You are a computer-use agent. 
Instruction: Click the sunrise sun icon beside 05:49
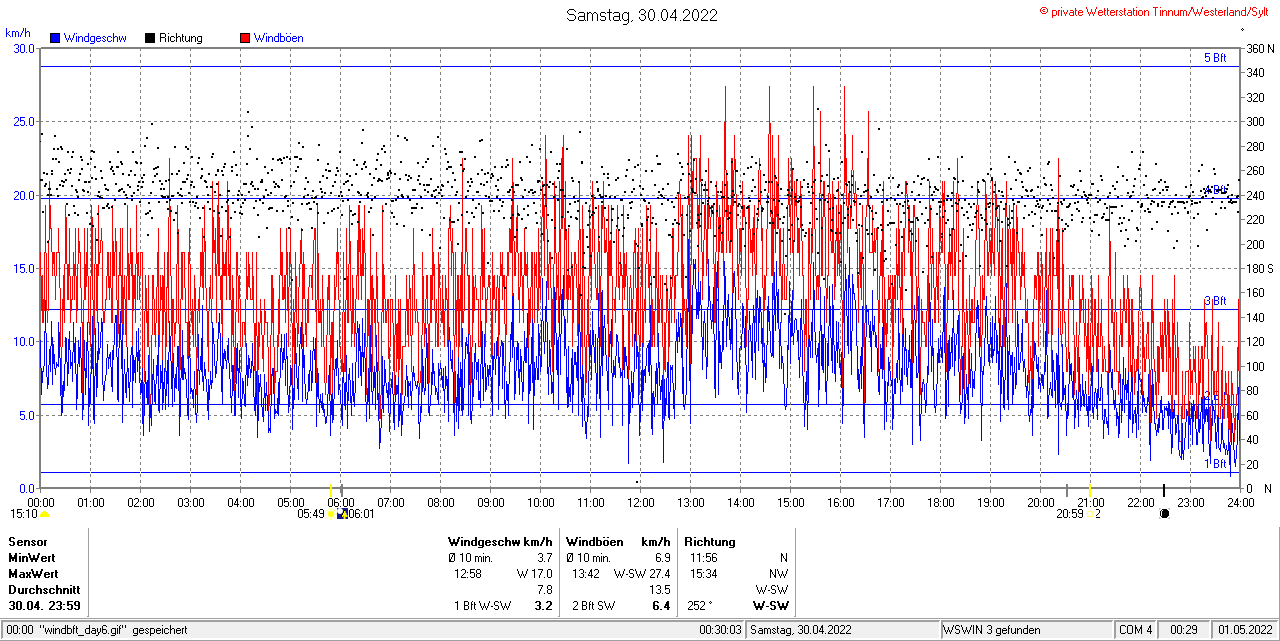point(331,514)
